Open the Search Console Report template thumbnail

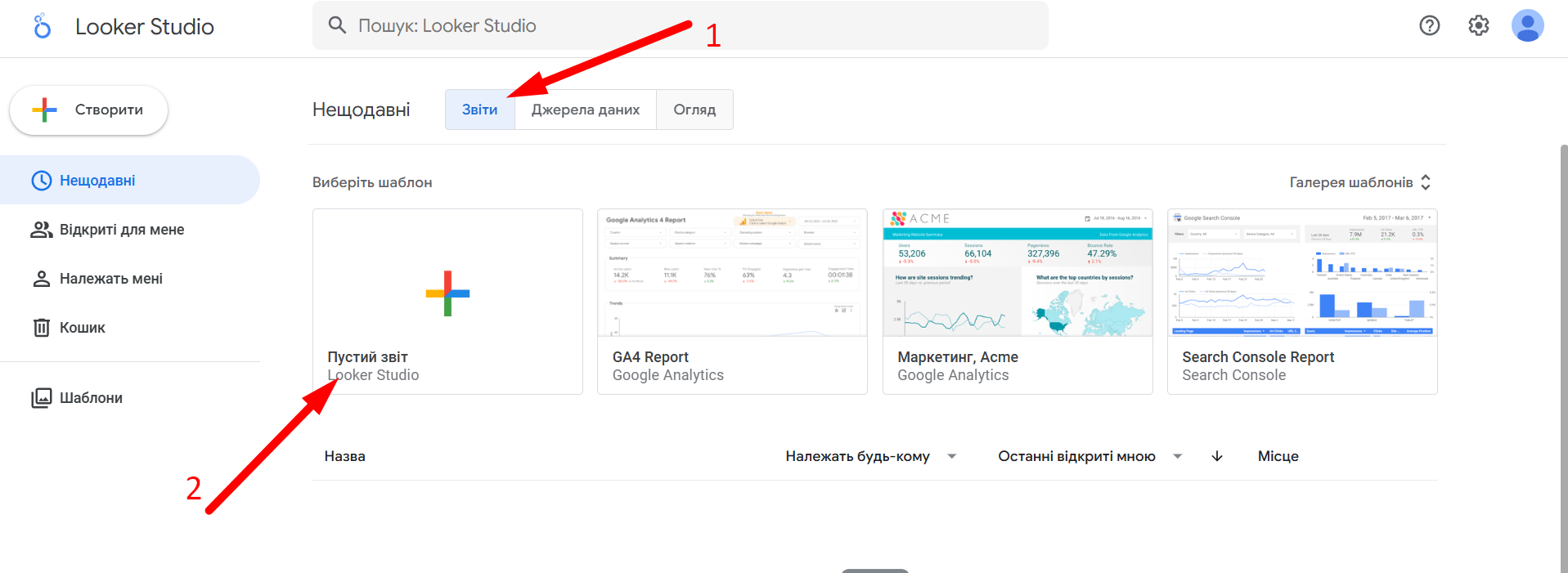click(1302, 273)
